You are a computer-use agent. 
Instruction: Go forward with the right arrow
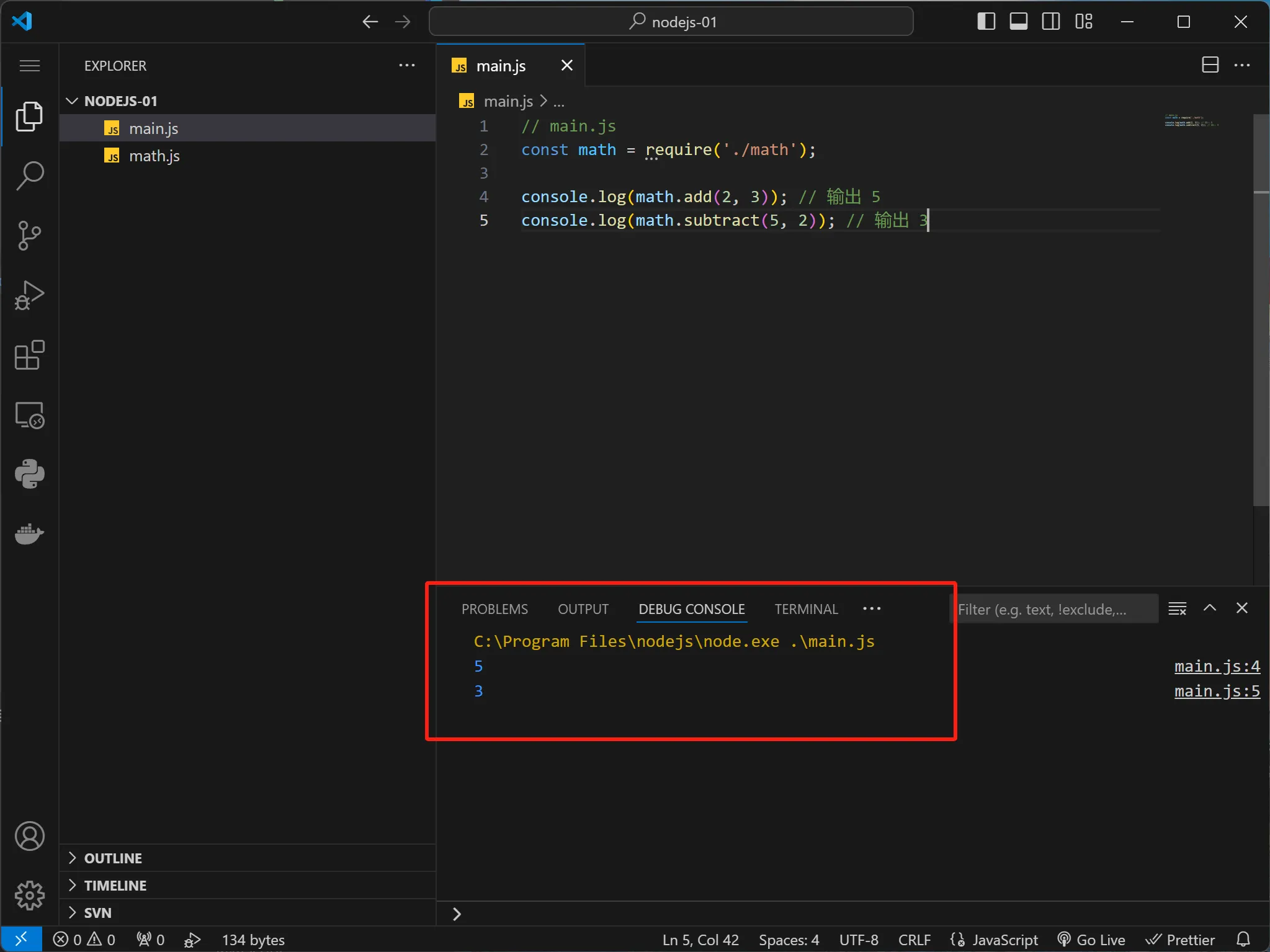tap(403, 22)
